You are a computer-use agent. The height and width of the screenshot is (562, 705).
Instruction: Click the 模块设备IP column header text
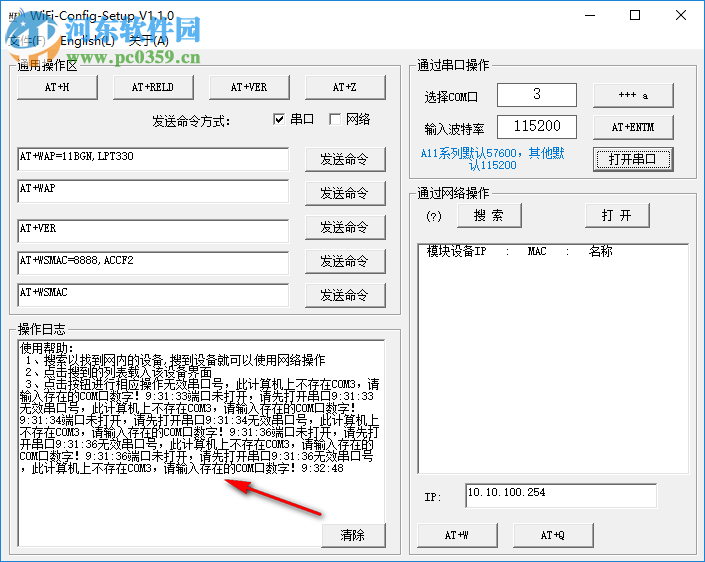click(456, 251)
